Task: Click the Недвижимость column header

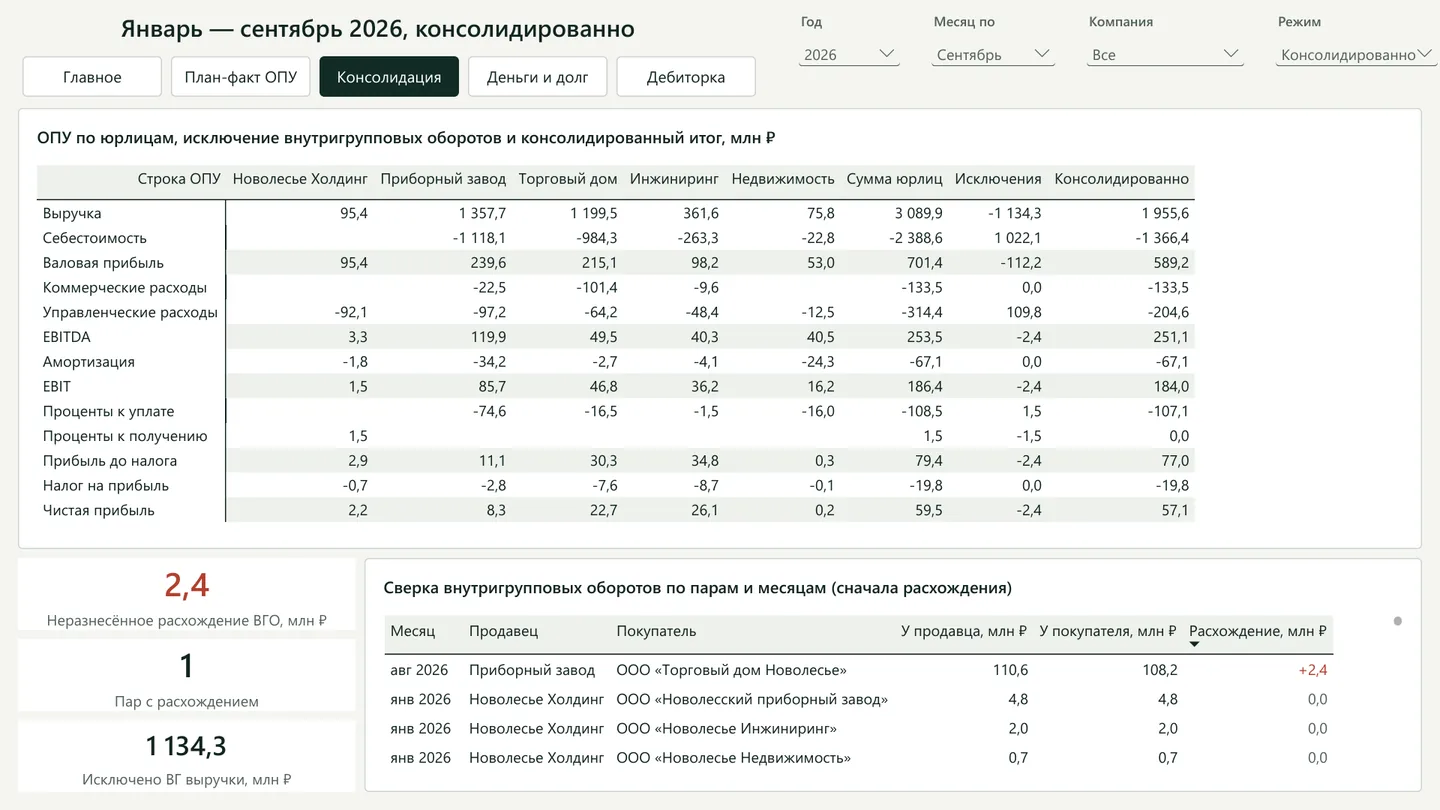Action: point(783,179)
